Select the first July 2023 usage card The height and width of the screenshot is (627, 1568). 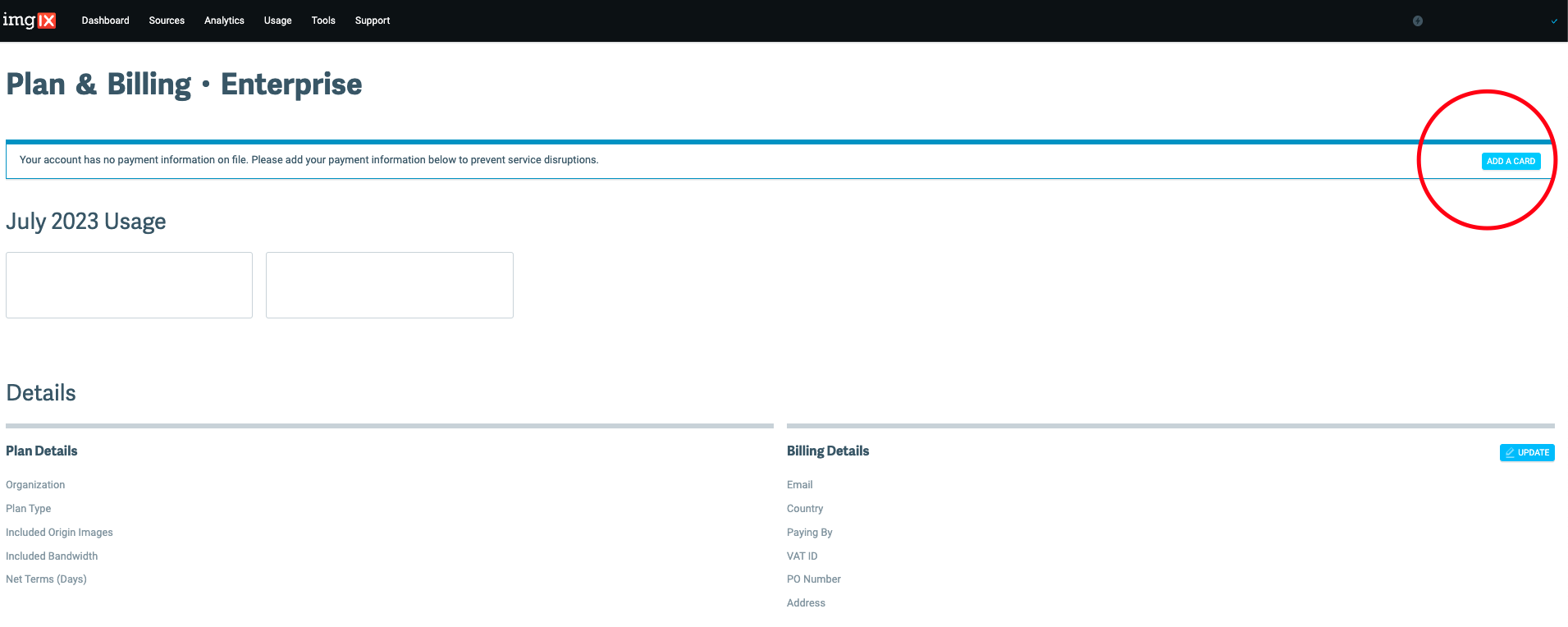(x=129, y=285)
